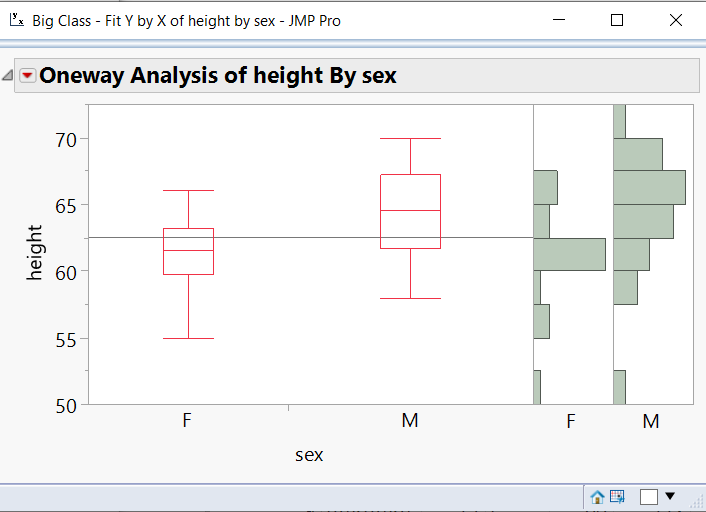Click the widest M histogram bar
The height and width of the screenshot is (512, 706).
click(649, 187)
